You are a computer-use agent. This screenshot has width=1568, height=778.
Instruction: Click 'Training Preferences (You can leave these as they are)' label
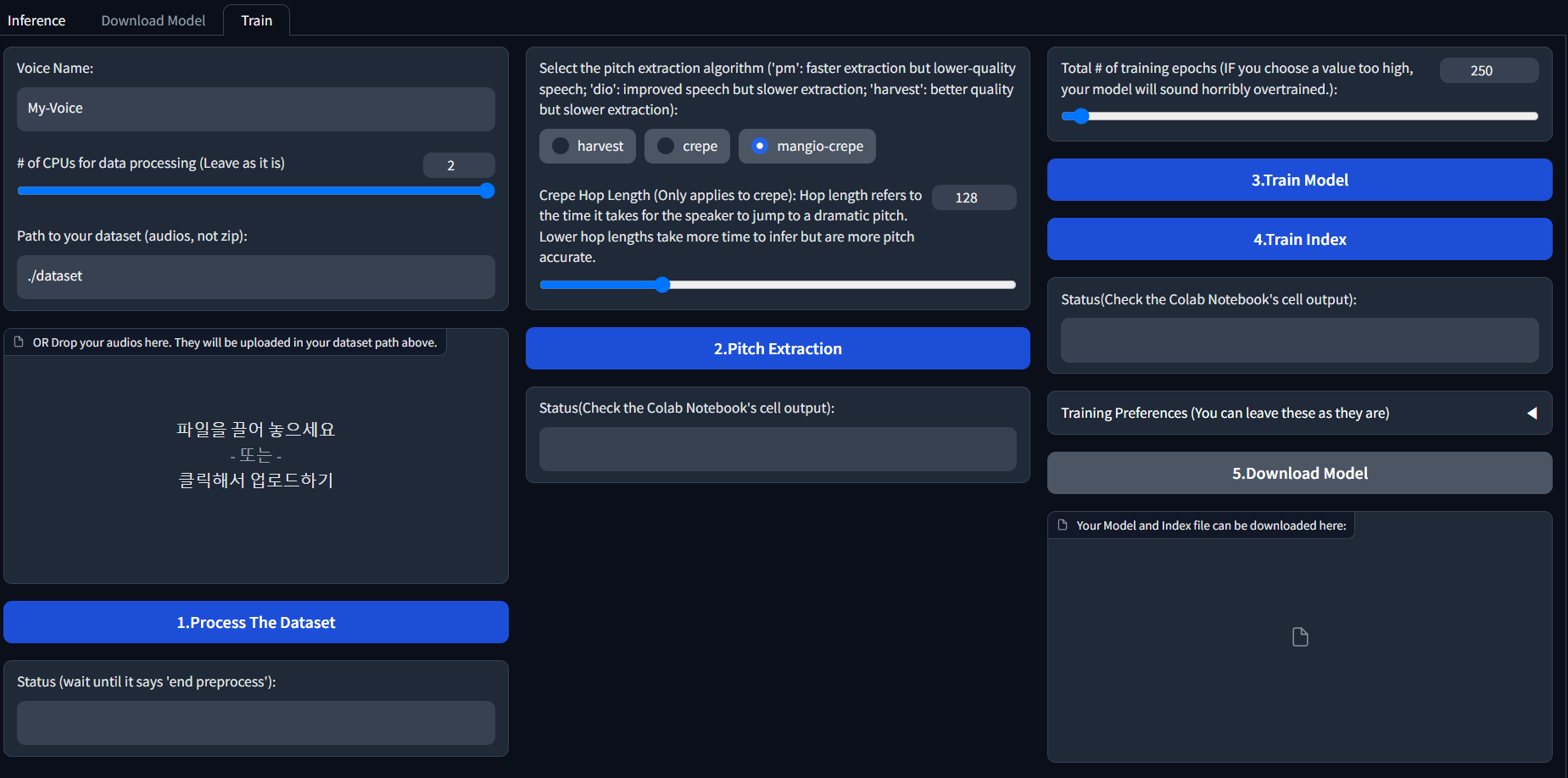click(1225, 414)
